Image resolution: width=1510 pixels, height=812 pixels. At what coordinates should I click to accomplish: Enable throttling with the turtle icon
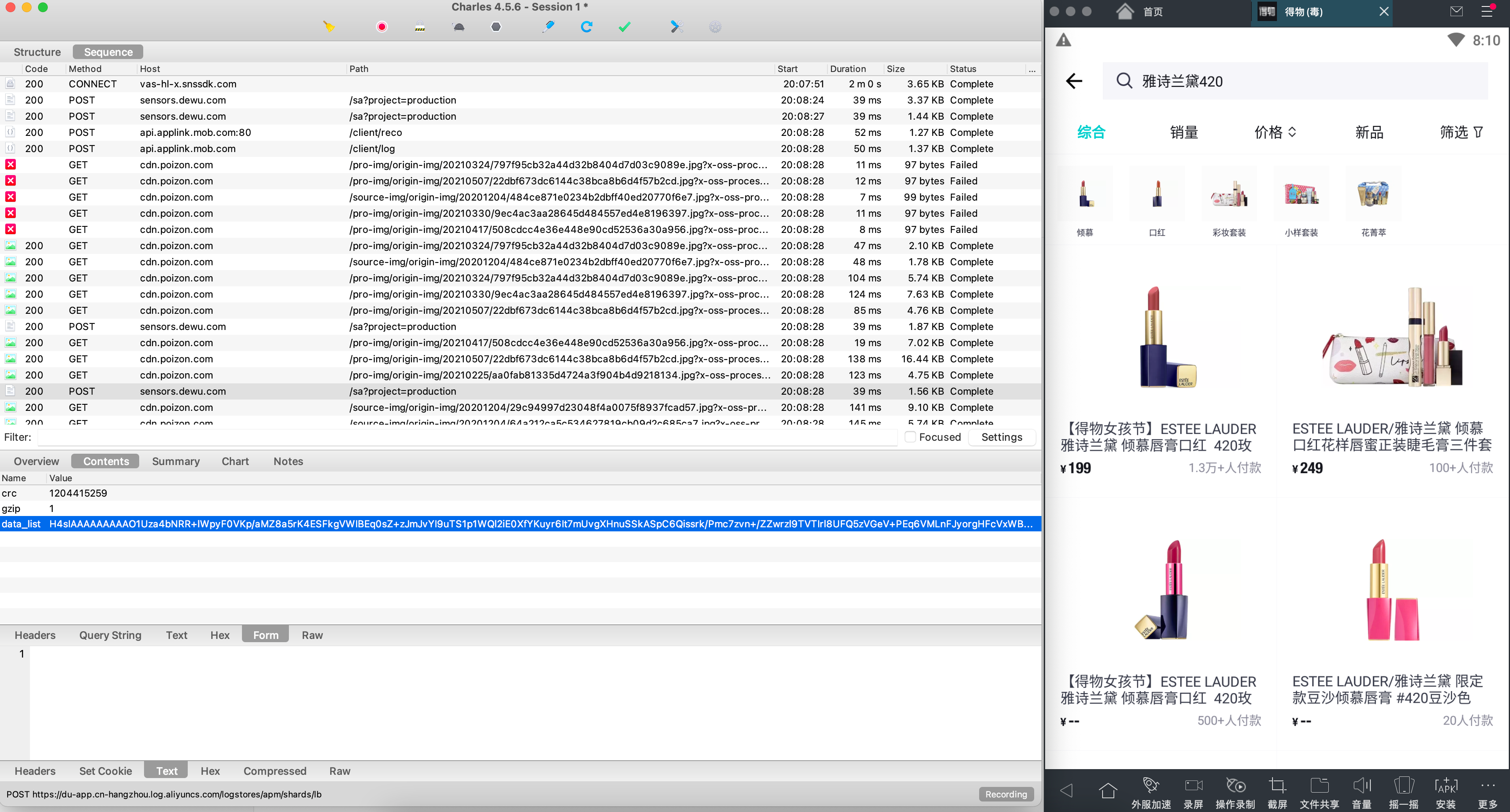pos(459,26)
